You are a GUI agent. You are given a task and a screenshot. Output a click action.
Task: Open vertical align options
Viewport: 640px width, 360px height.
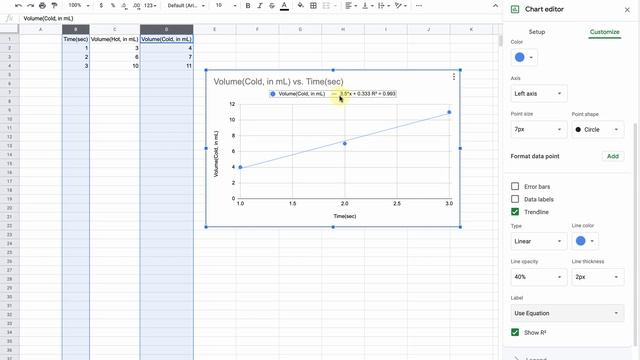coord(367,6)
